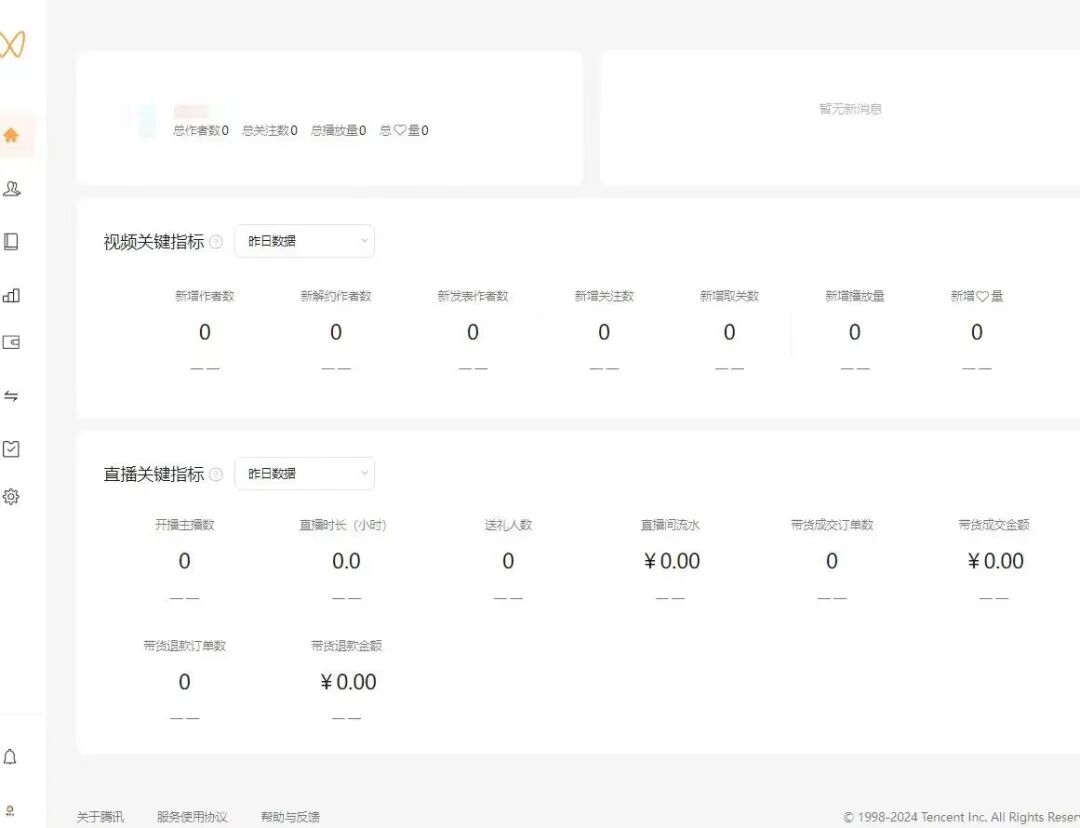Click the 总播放量 0 stat

click(338, 130)
